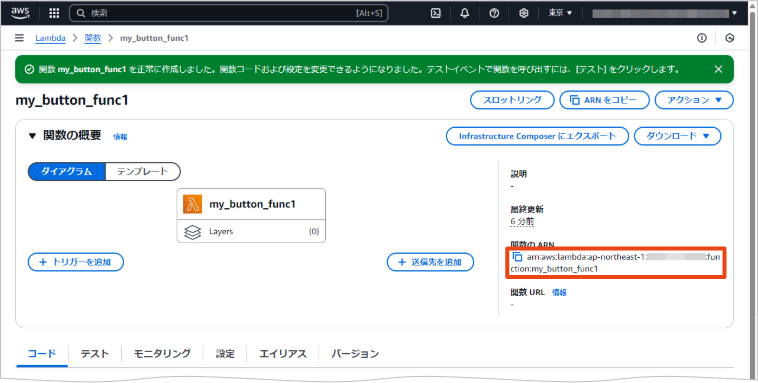Open the info panel circle icon
Viewport: 758px width, 383px height.
[701, 38]
